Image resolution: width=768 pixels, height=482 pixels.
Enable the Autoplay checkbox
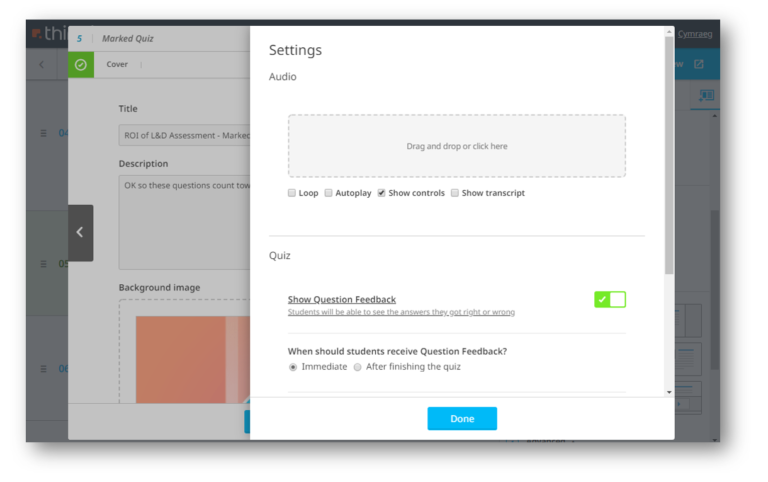[329, 193]
